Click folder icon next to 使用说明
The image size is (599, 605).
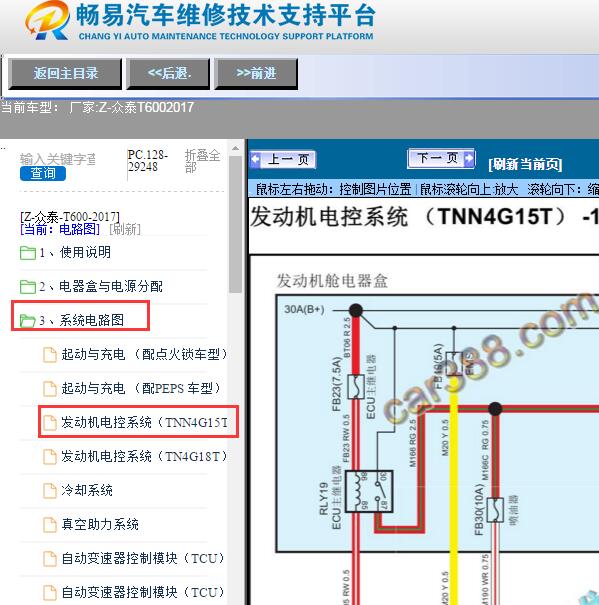[28, 253]
